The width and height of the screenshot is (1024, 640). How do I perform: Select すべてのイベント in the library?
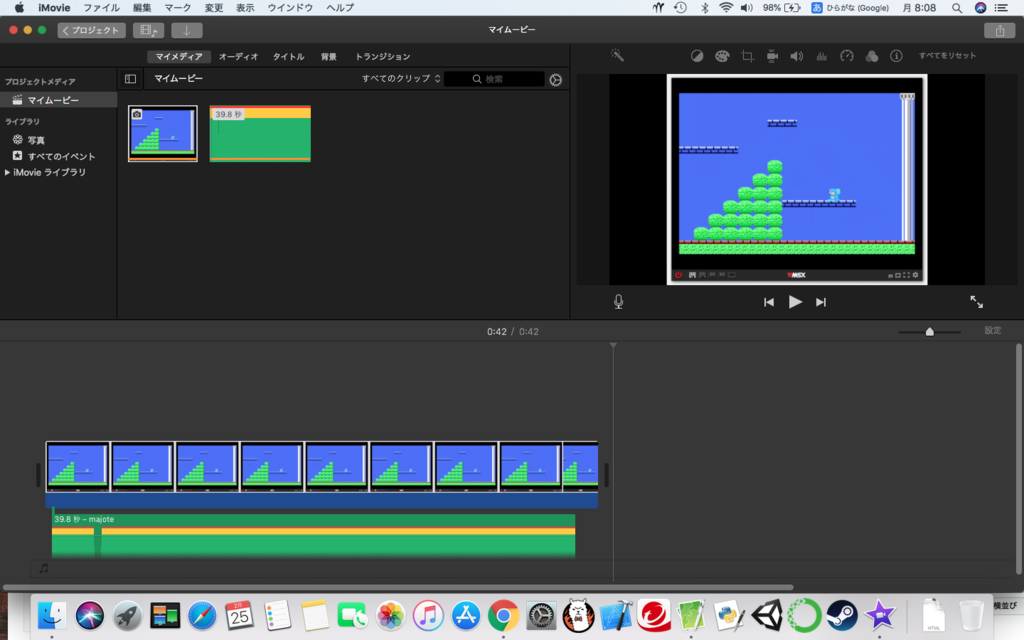click(x=61, y=157)
